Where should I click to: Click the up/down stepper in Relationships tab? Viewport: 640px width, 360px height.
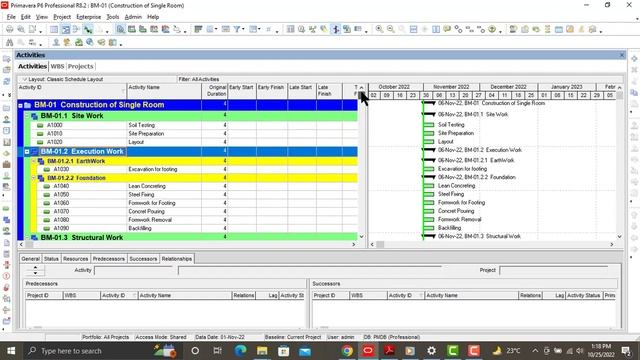[35, 270]
